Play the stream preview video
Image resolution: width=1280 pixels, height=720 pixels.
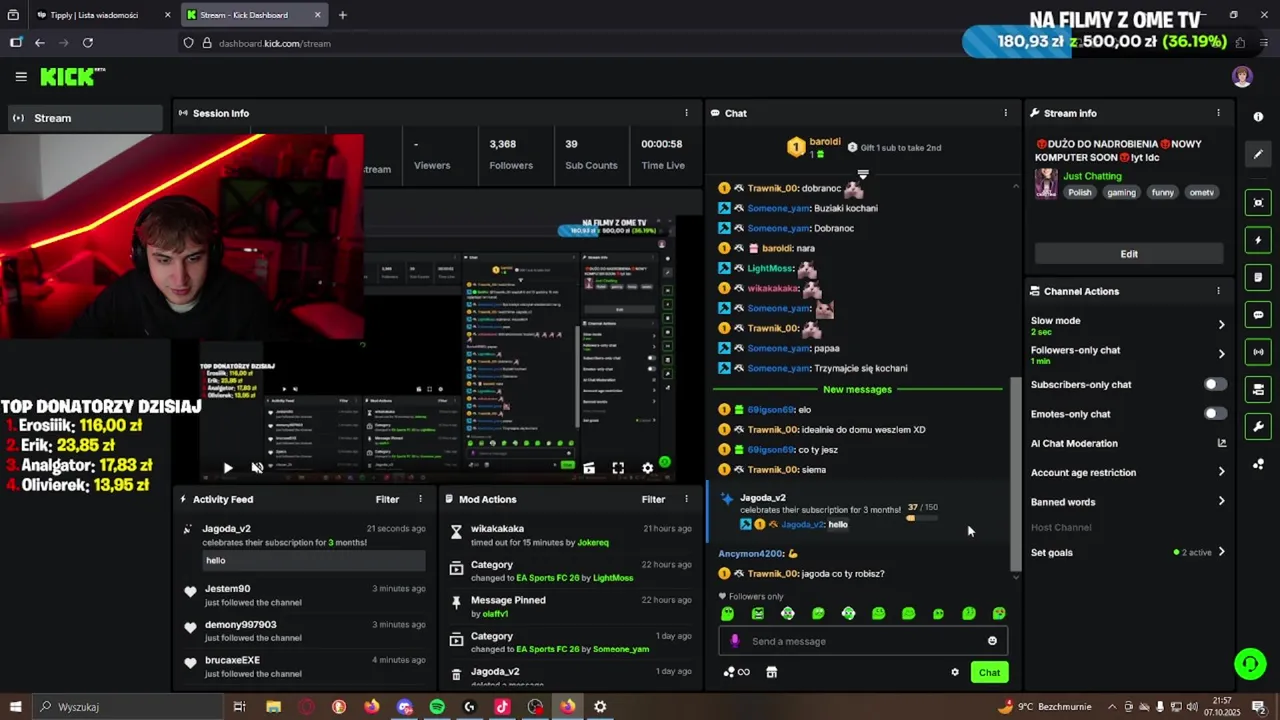click(228, 467)
